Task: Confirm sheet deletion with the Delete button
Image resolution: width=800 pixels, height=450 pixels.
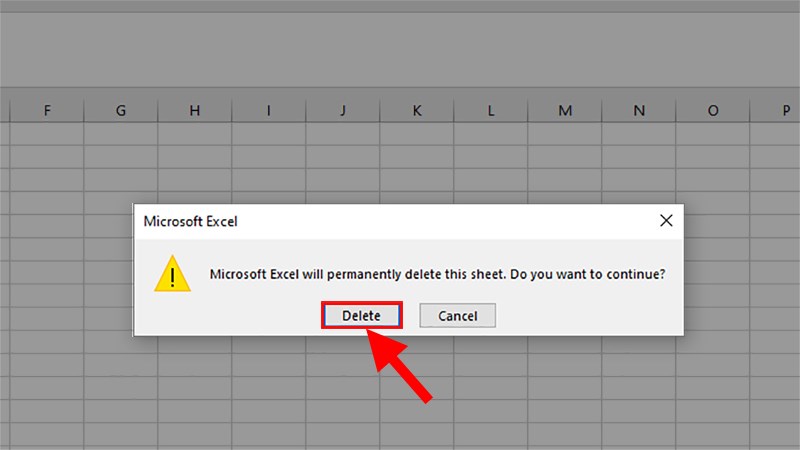Action: (x=361, y=315)
